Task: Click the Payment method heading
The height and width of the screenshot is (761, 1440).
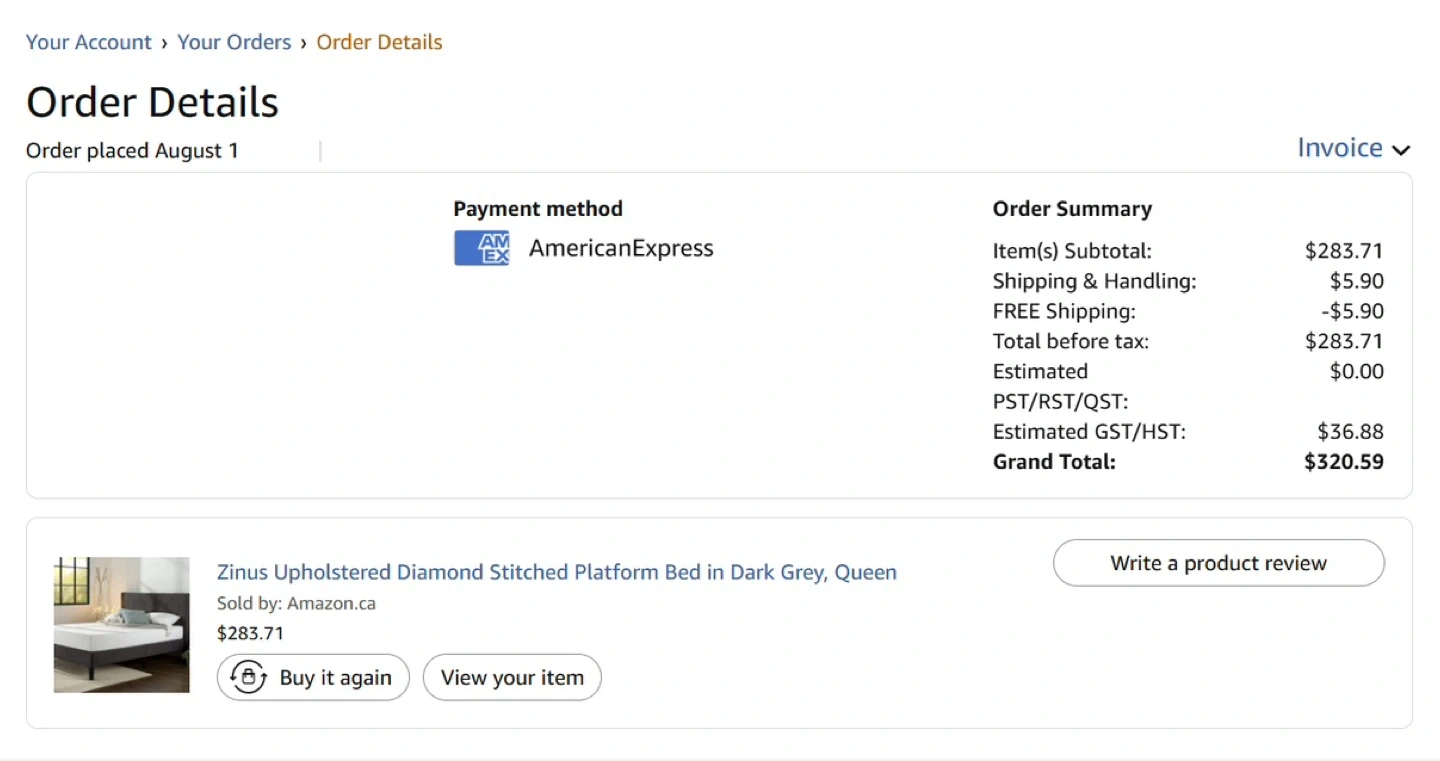Action: (x=538, y=209)
